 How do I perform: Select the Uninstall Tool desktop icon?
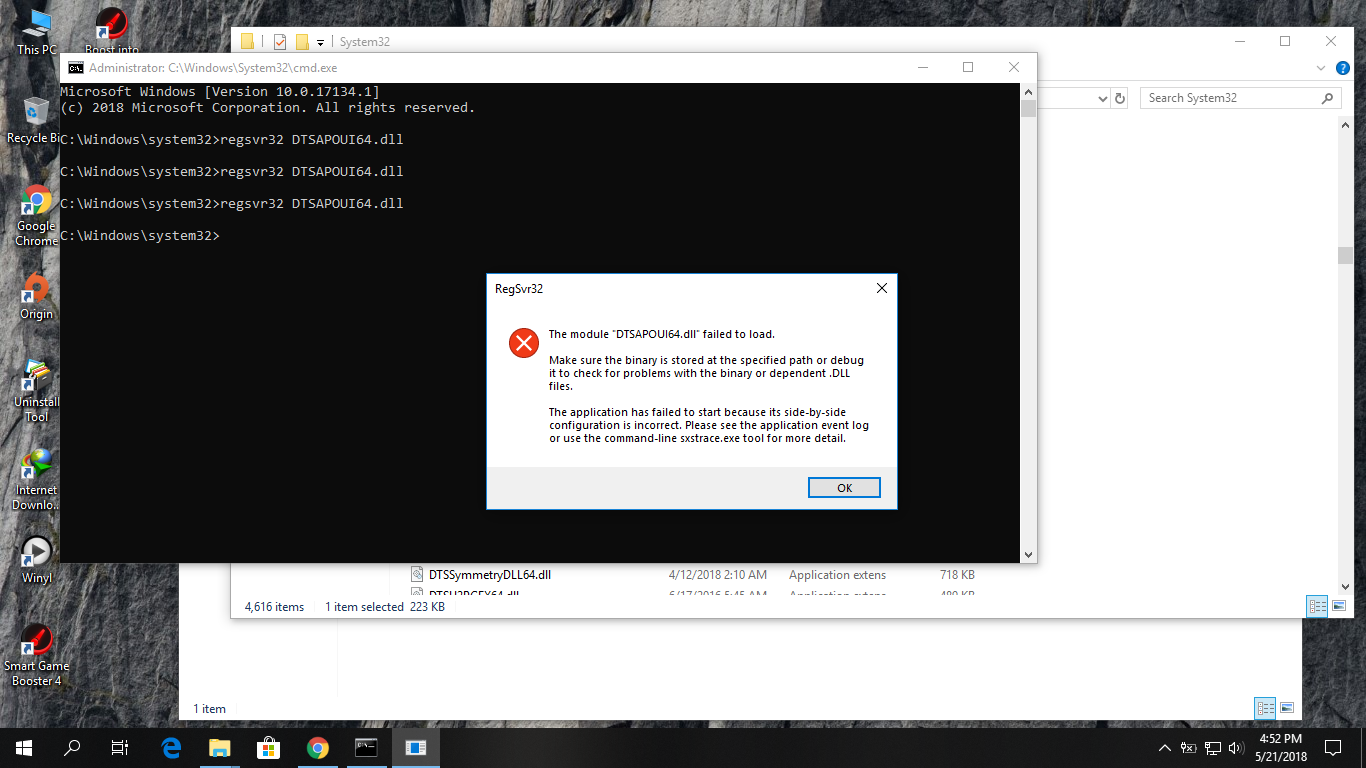[37, 391]
